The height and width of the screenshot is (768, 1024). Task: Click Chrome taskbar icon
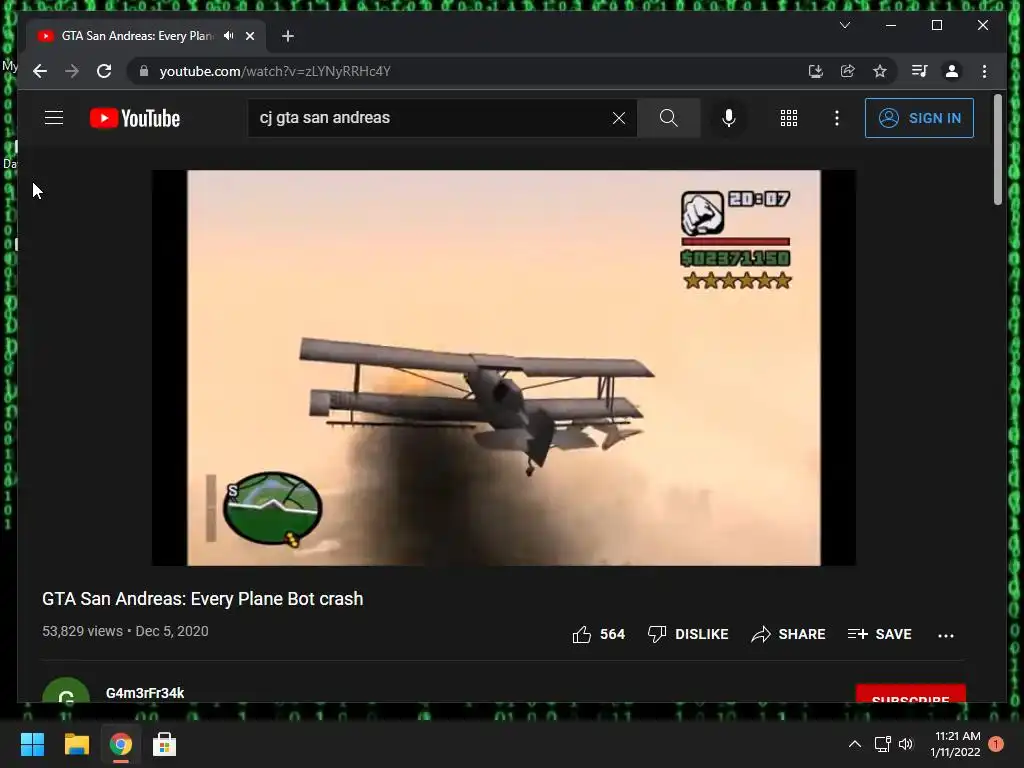click(x=120, y=744)
